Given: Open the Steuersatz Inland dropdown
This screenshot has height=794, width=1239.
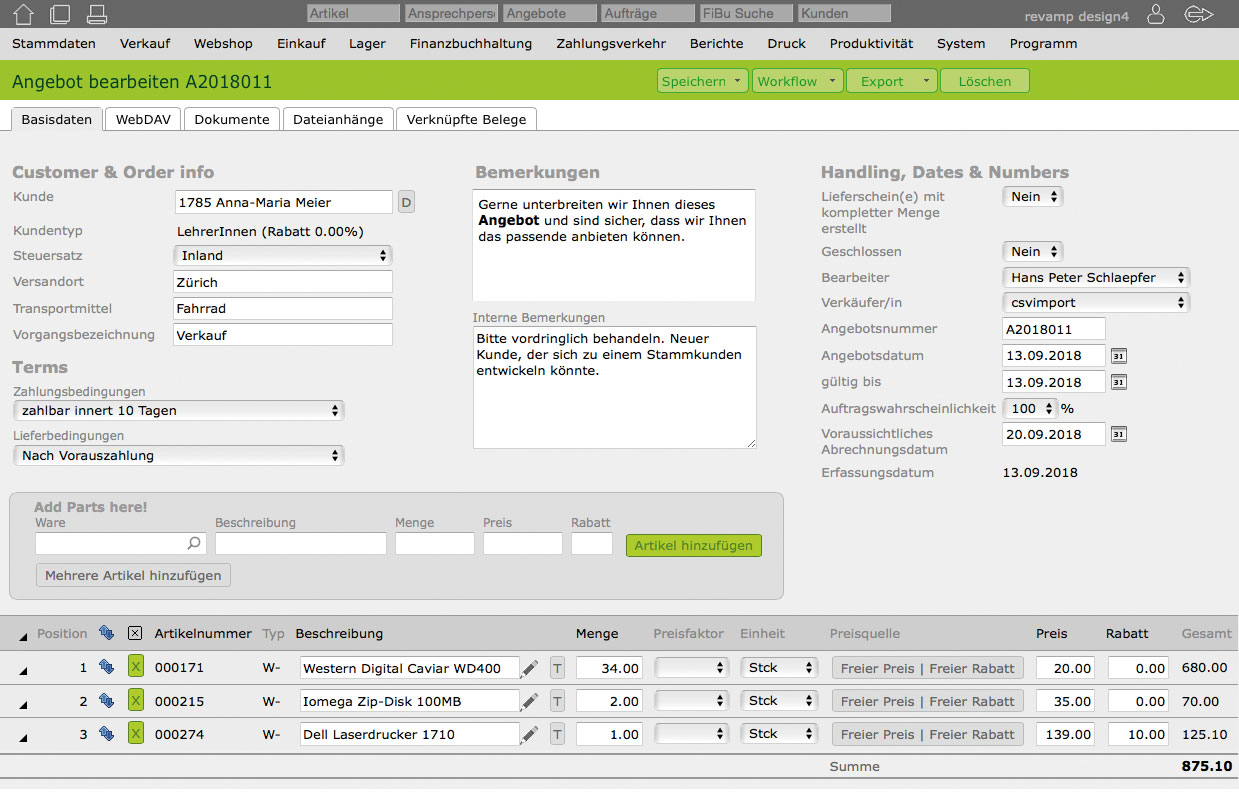Looking at the screenshot, I should 283,255.
